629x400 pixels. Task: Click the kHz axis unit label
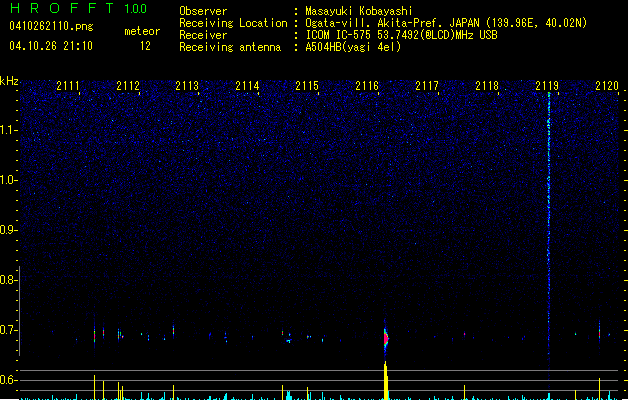(x=9, y=81)
